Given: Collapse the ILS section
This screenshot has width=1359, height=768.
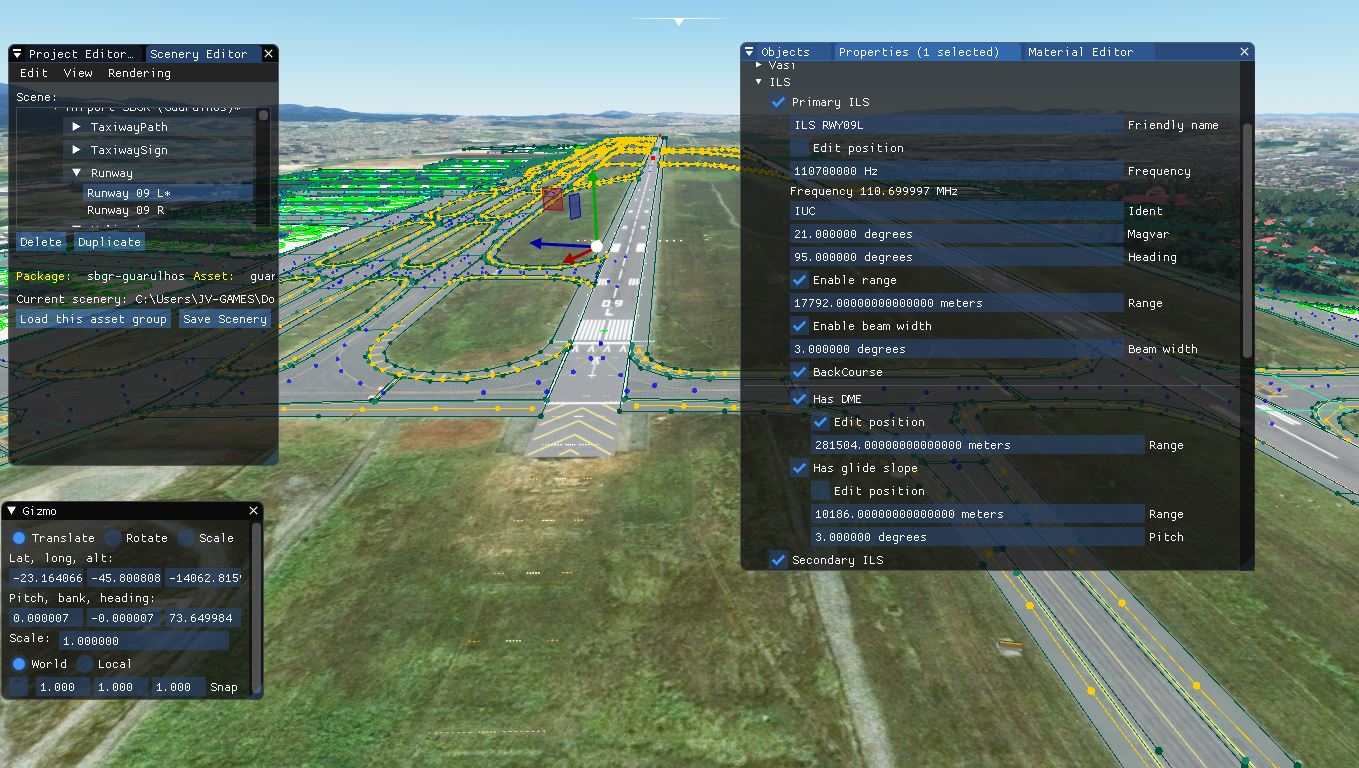Looking at the screenshot, I should [x=759, y=82].
